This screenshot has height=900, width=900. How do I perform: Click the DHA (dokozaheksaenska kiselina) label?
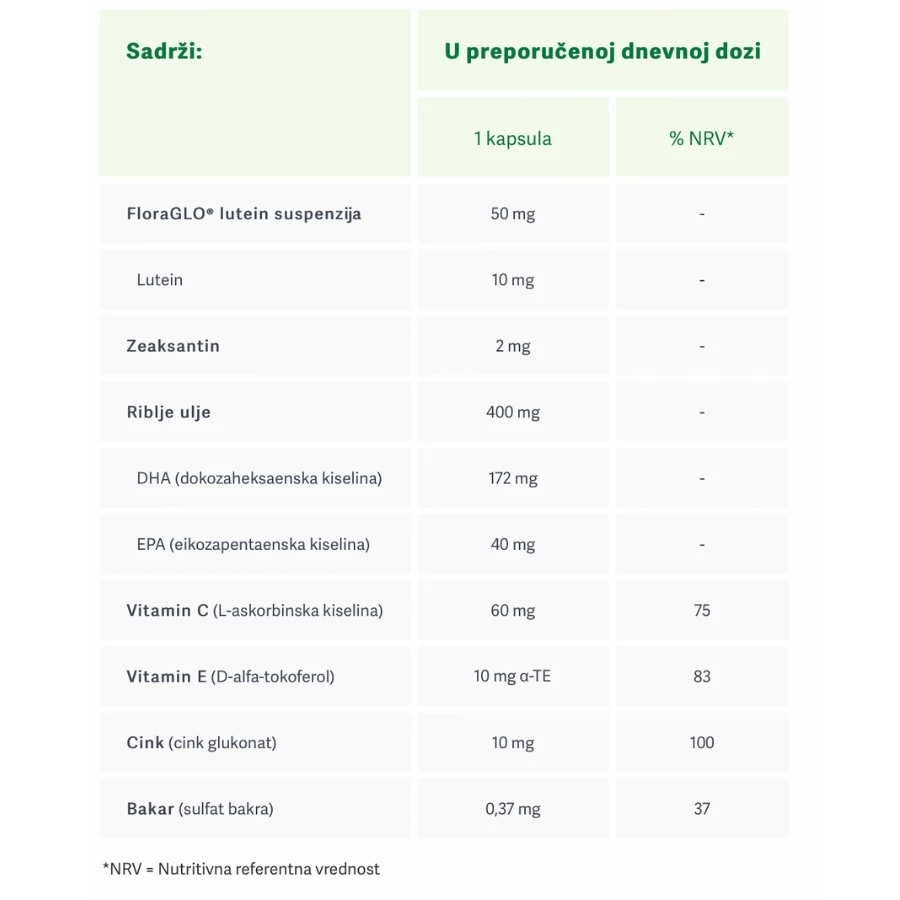pos(259,478)
